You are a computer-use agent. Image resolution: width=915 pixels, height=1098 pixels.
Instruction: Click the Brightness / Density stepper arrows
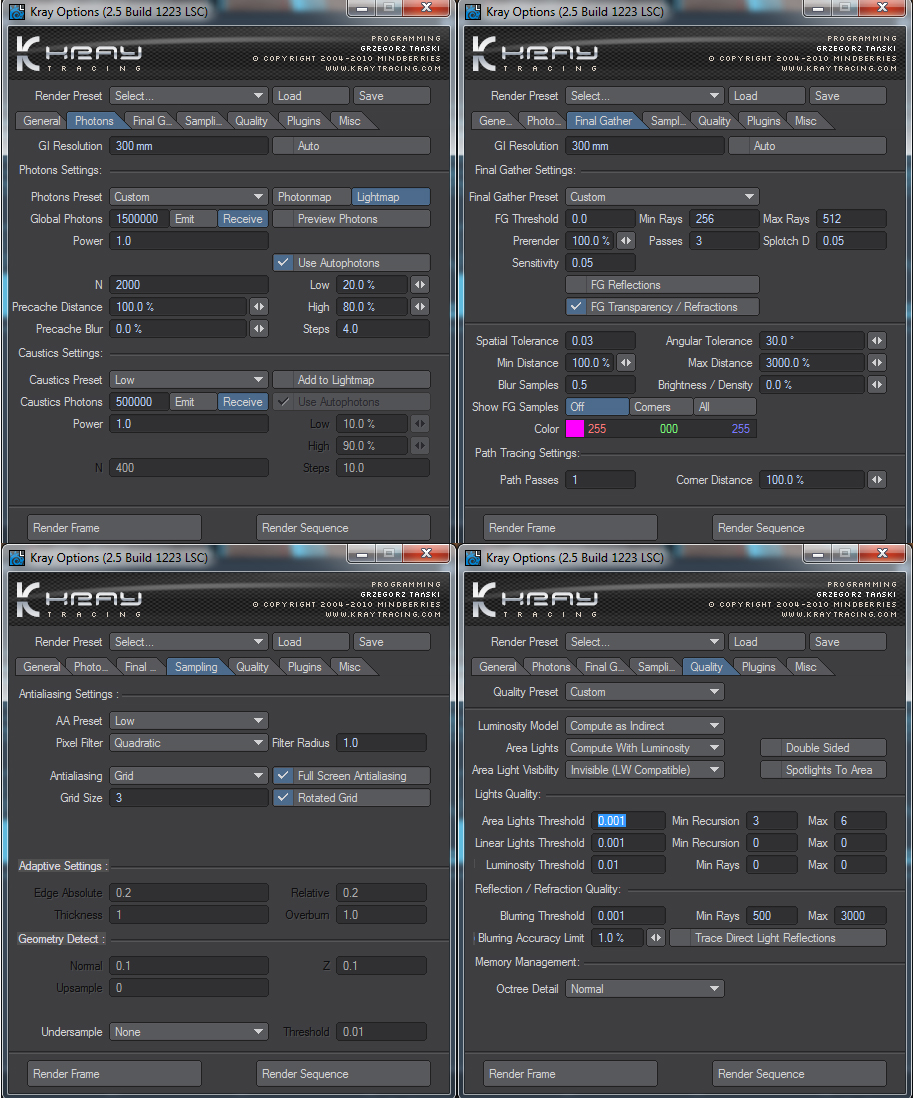(x=876, y=385)
